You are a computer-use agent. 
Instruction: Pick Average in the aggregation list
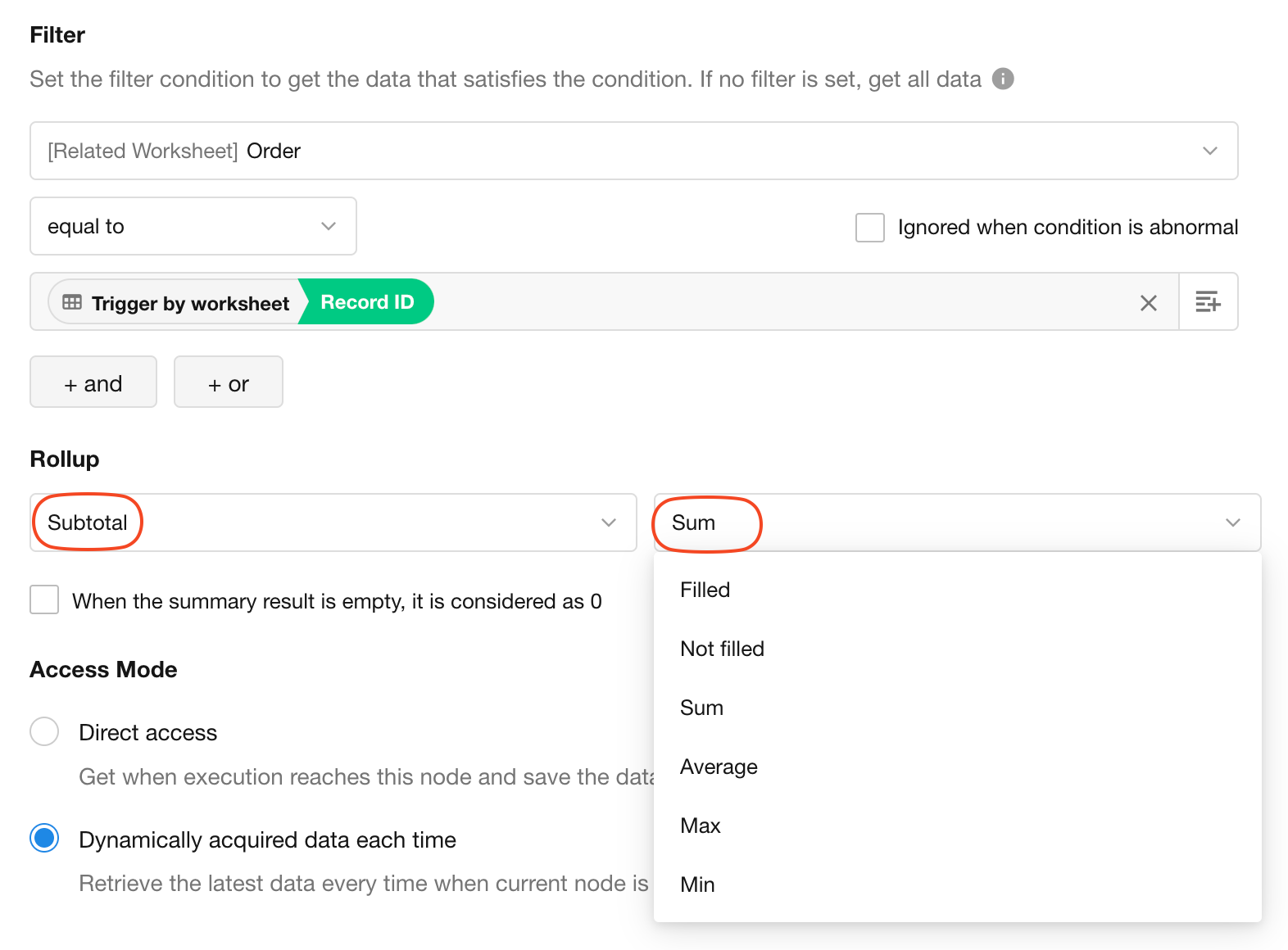[x=719, y=767]
